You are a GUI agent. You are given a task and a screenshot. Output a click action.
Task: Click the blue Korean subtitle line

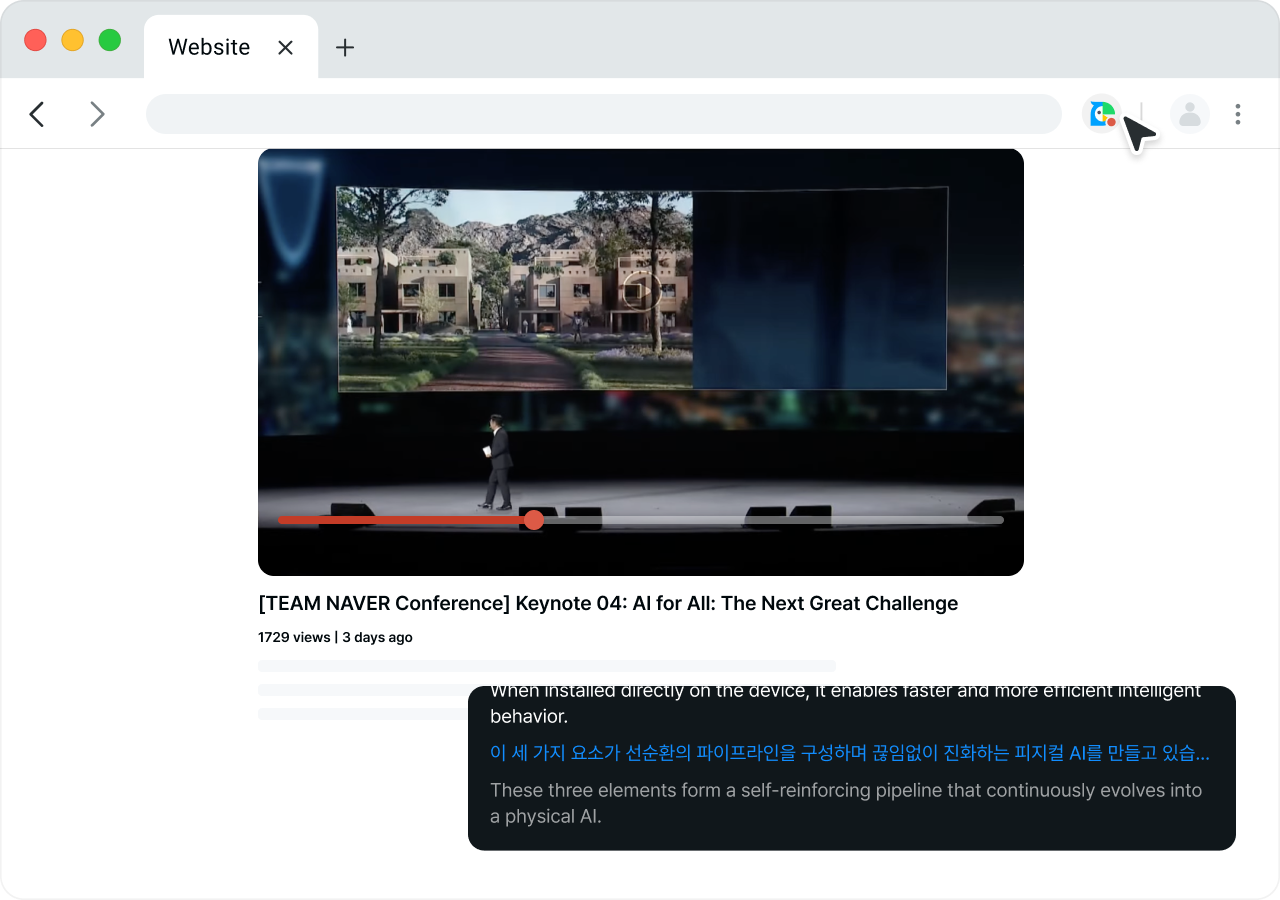pyautogui.click(x=849, y=753)
